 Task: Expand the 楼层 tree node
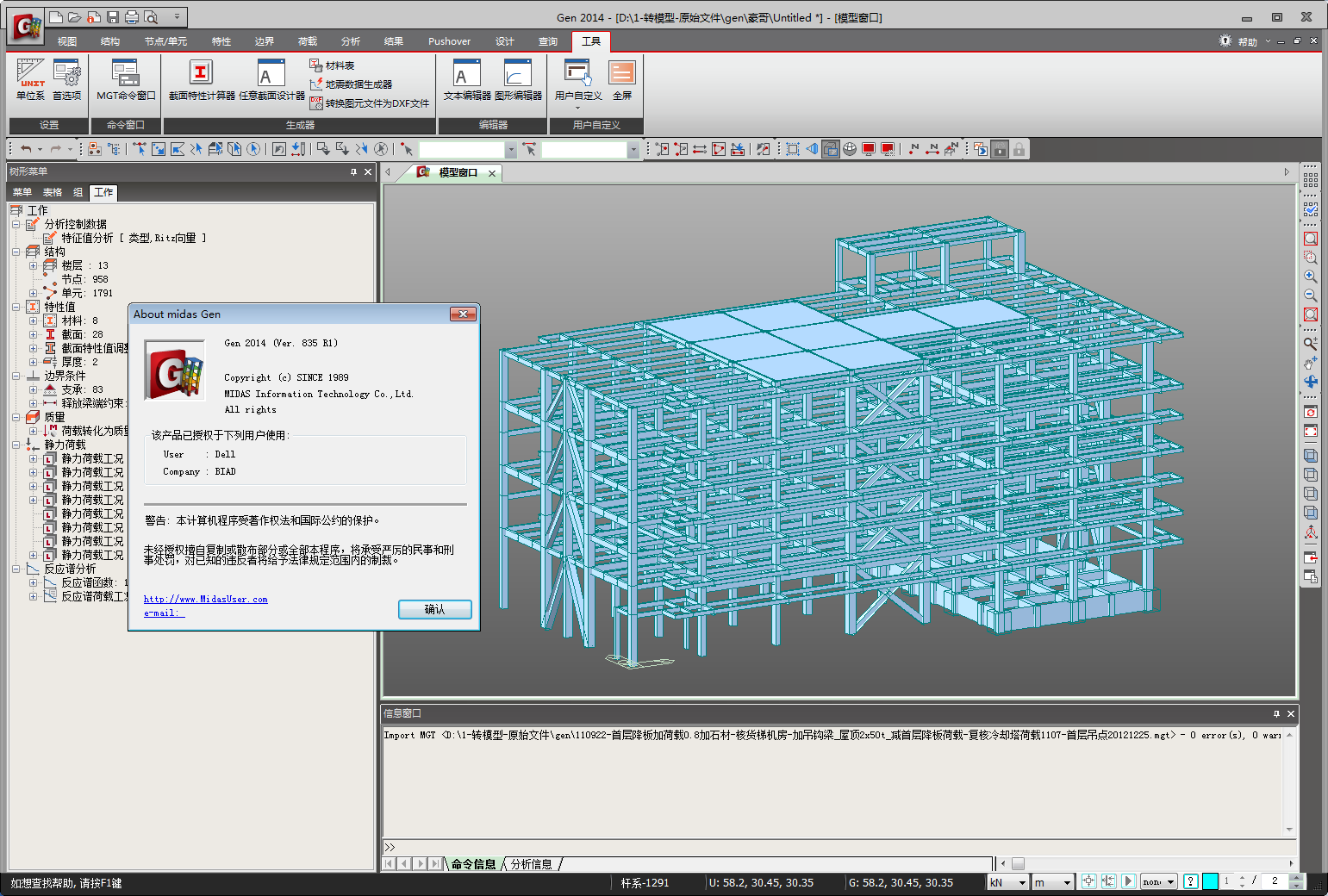pos(34,265)
